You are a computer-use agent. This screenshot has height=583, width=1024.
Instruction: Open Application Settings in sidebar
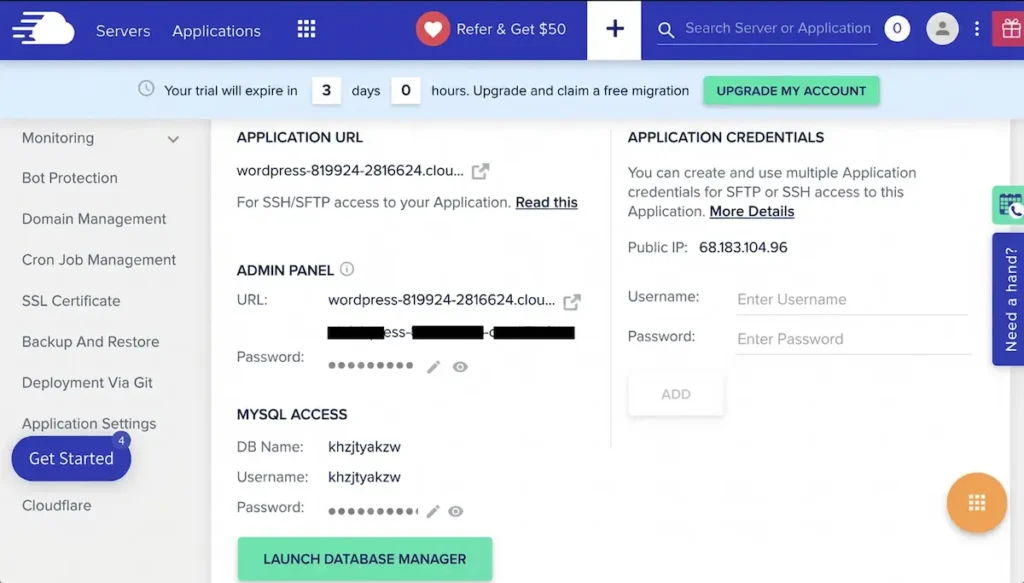click(x=89, y=423)
